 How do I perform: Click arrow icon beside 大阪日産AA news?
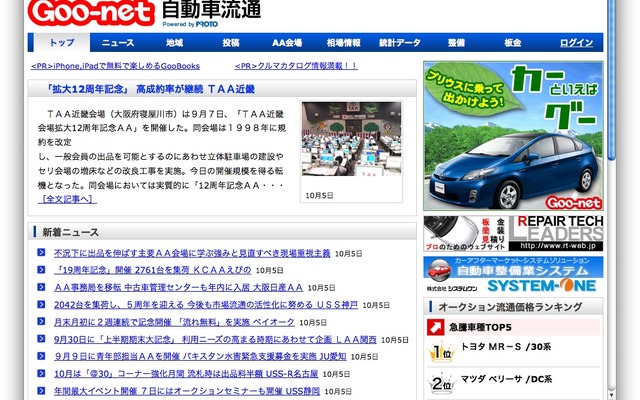pos(41,287)
